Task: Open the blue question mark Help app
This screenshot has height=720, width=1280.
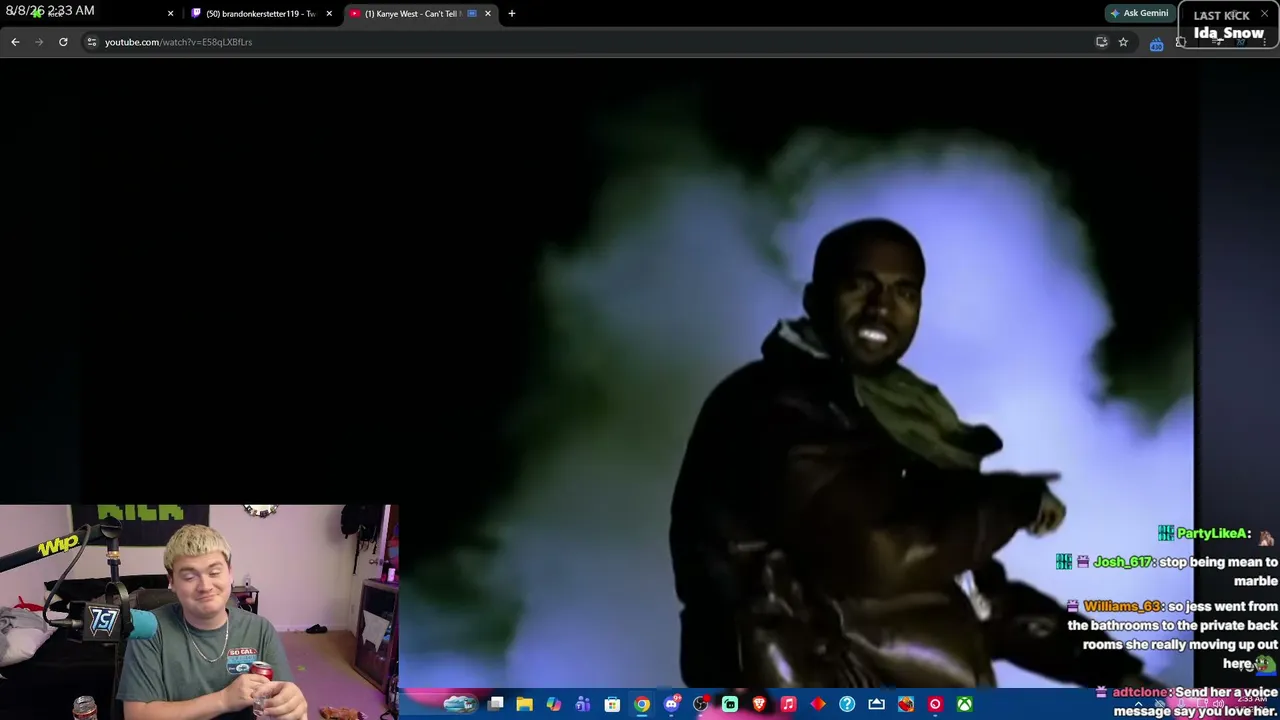Action: (847, 704)
